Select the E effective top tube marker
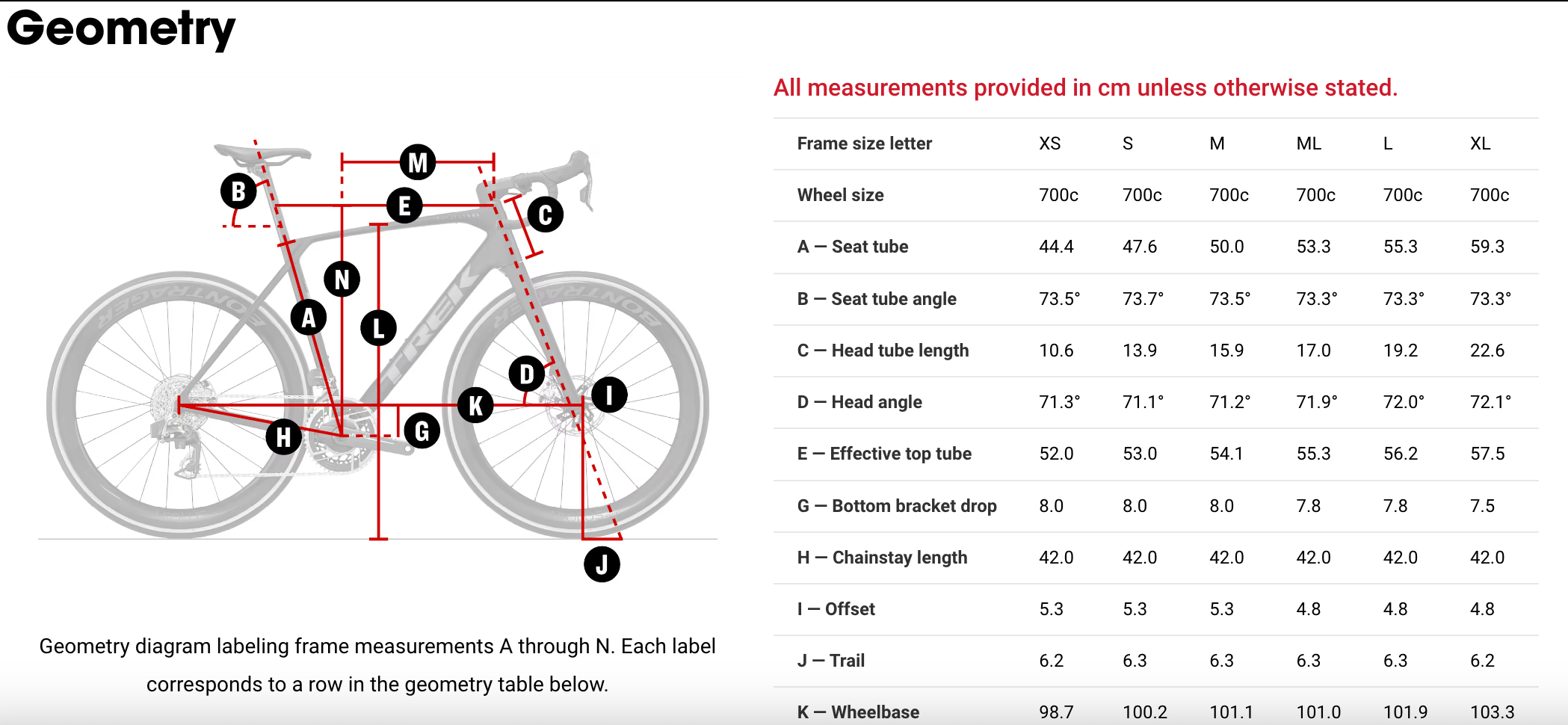Image resolution: width=1568 pixels, height=725 pixels. pyautogui.click(x=404, y=206)
